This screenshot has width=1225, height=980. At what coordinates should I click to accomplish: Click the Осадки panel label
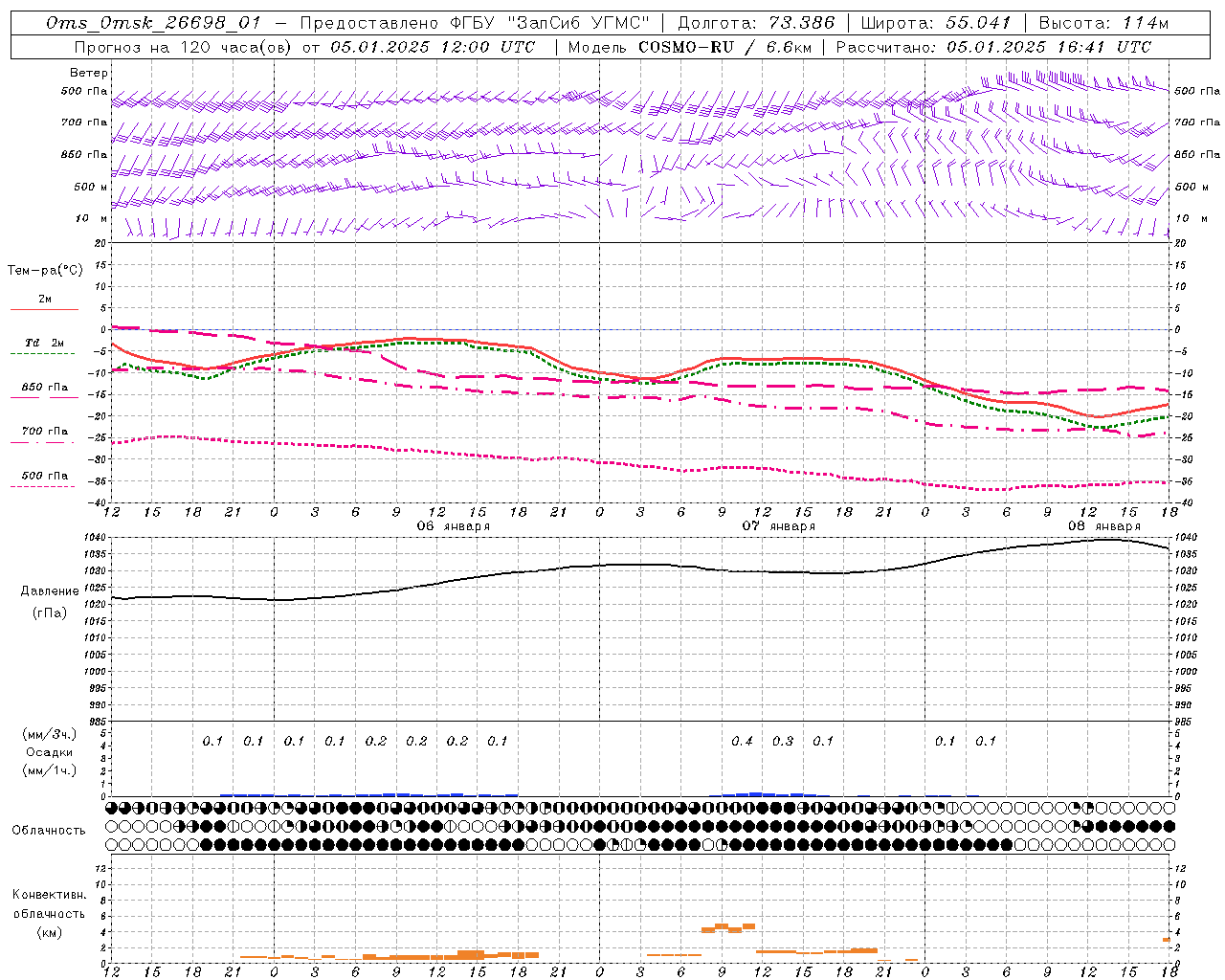(50, 752)
